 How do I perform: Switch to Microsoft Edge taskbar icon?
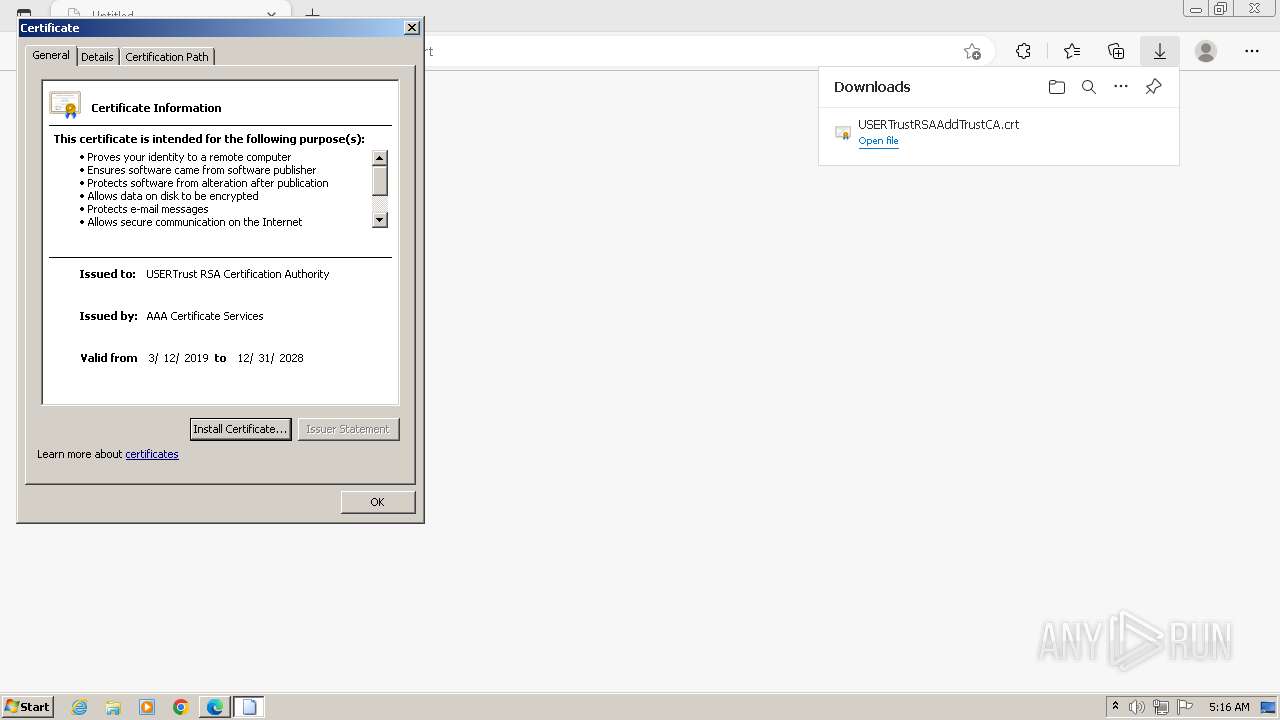click(x=215, y=707)
